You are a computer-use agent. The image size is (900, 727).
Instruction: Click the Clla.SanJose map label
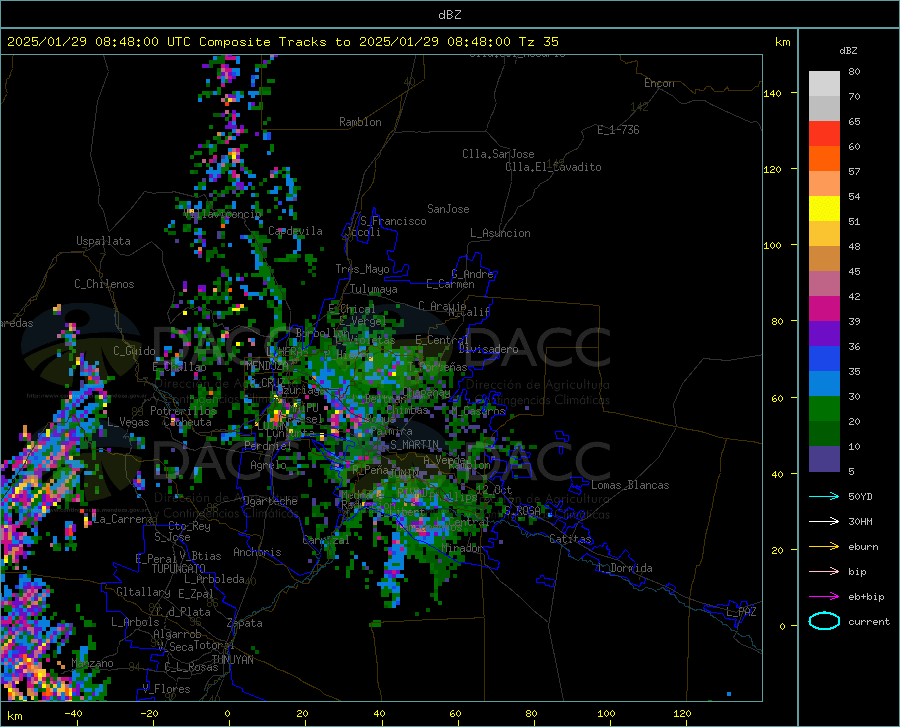pyautogui.click(x=498, y=154)
